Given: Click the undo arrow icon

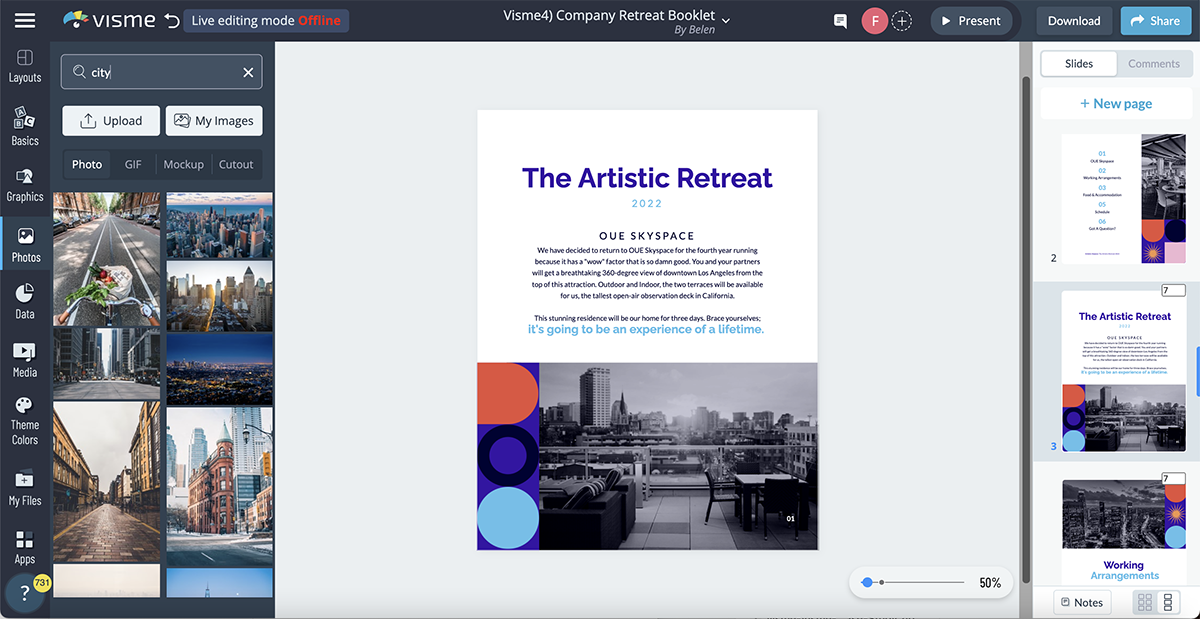Looking at the screenshot, I should pos(172,20).
